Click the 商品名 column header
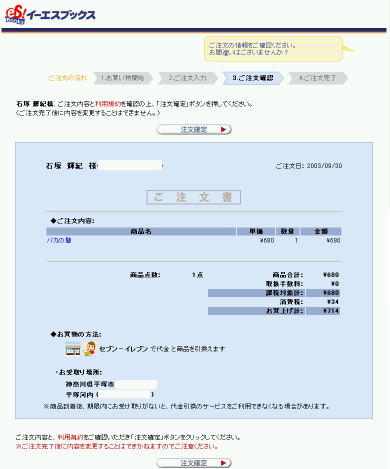Image resolution: width=390 pixels, height=469 pixels. (141, 231)
